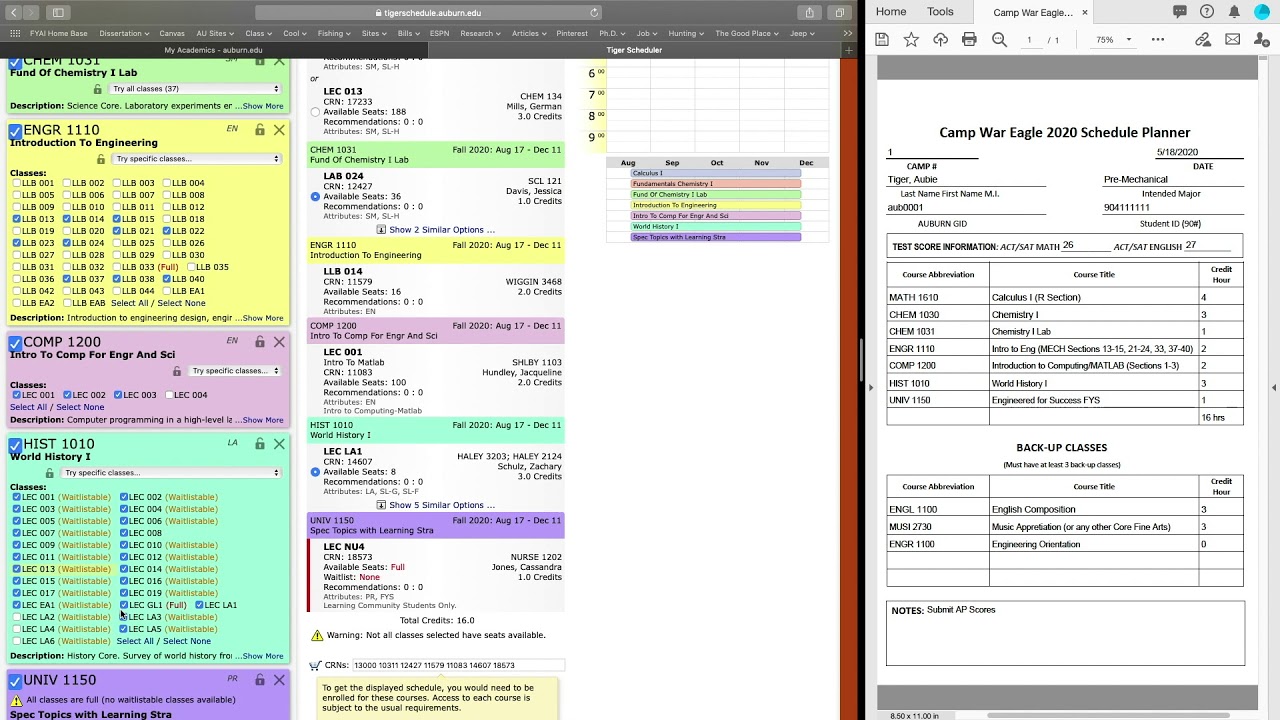This screenshot has height=720, width=1280.
Task: Click Show More for HIST 1010 description
Action: (262, 656)
